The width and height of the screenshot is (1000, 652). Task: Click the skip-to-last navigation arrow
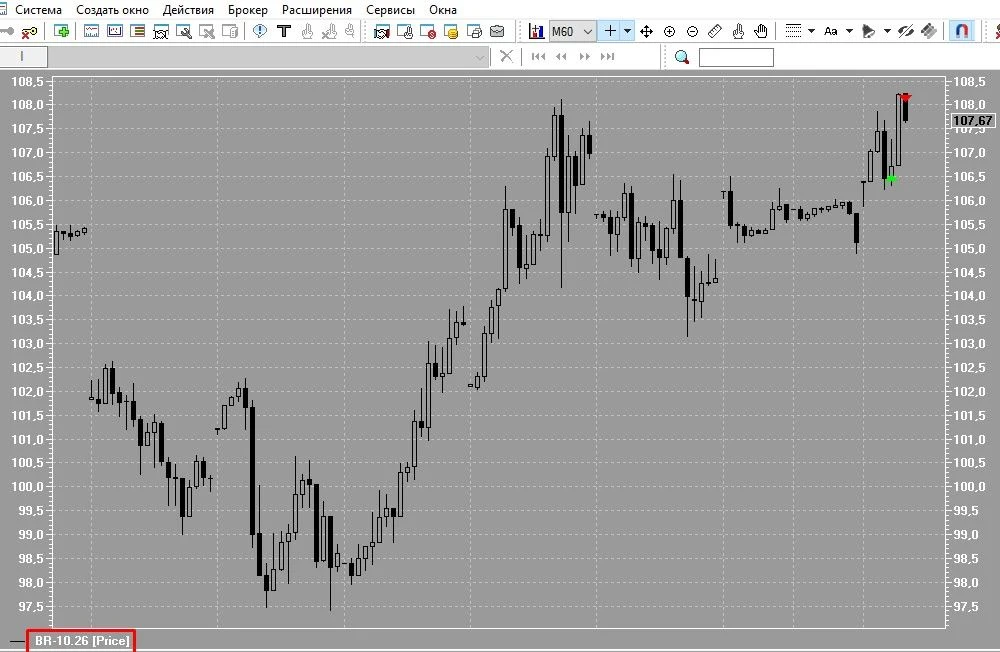[608, 57]
